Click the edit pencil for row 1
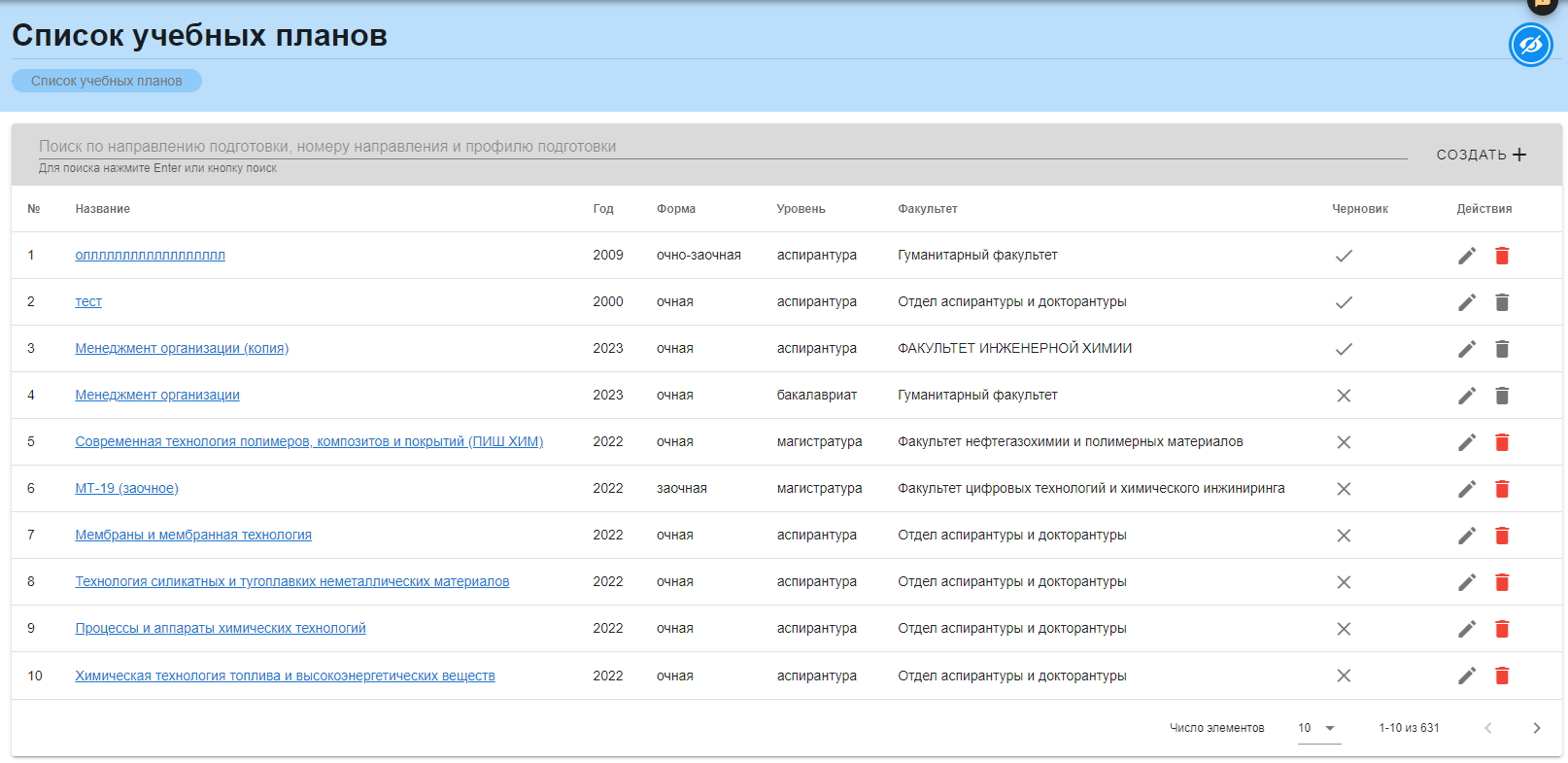This screenshot has height=763, width=1568. pyautogui.click(x=1466, y=256)
